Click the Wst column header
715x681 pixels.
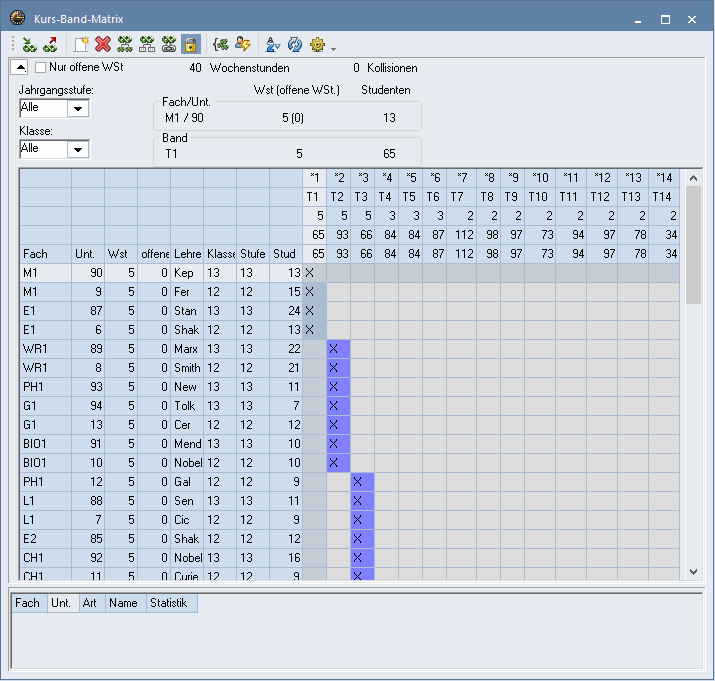point(121,254)
